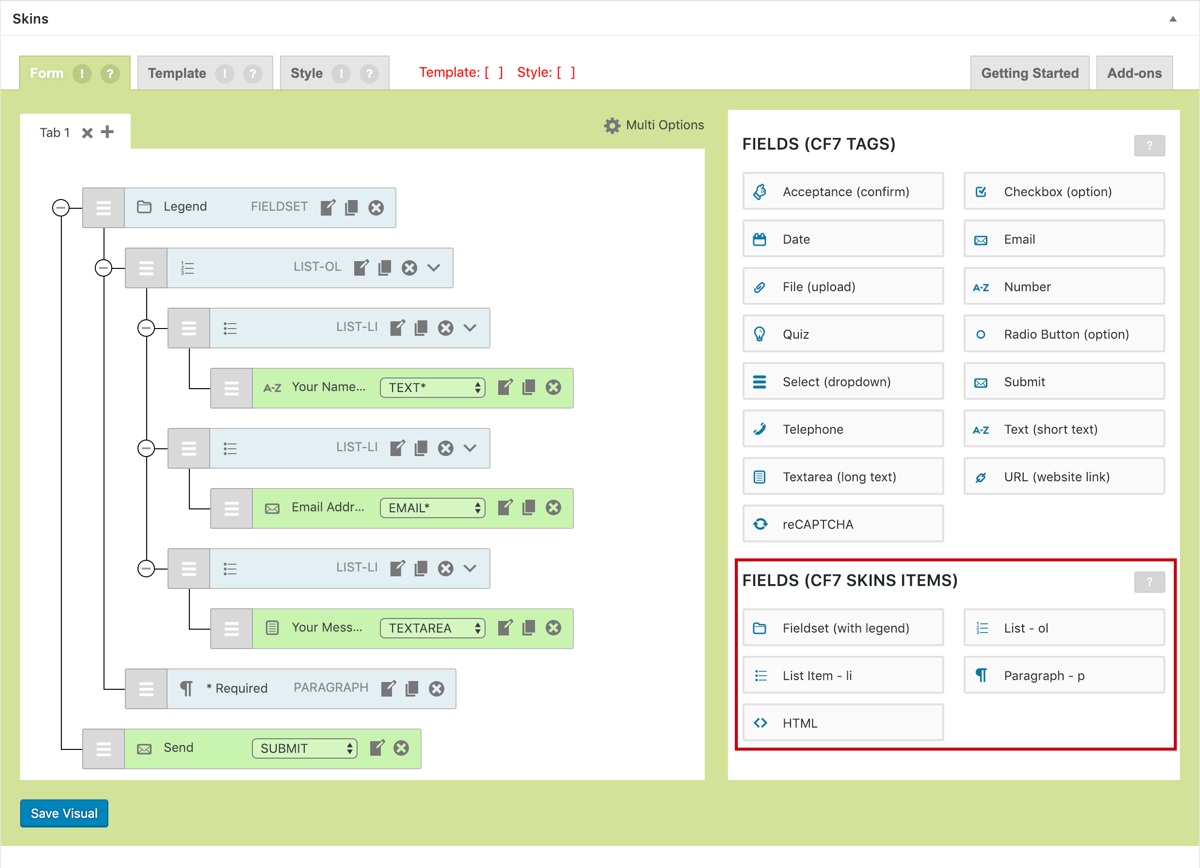Expand the first LIST-LI chevron options

point(470,328)
